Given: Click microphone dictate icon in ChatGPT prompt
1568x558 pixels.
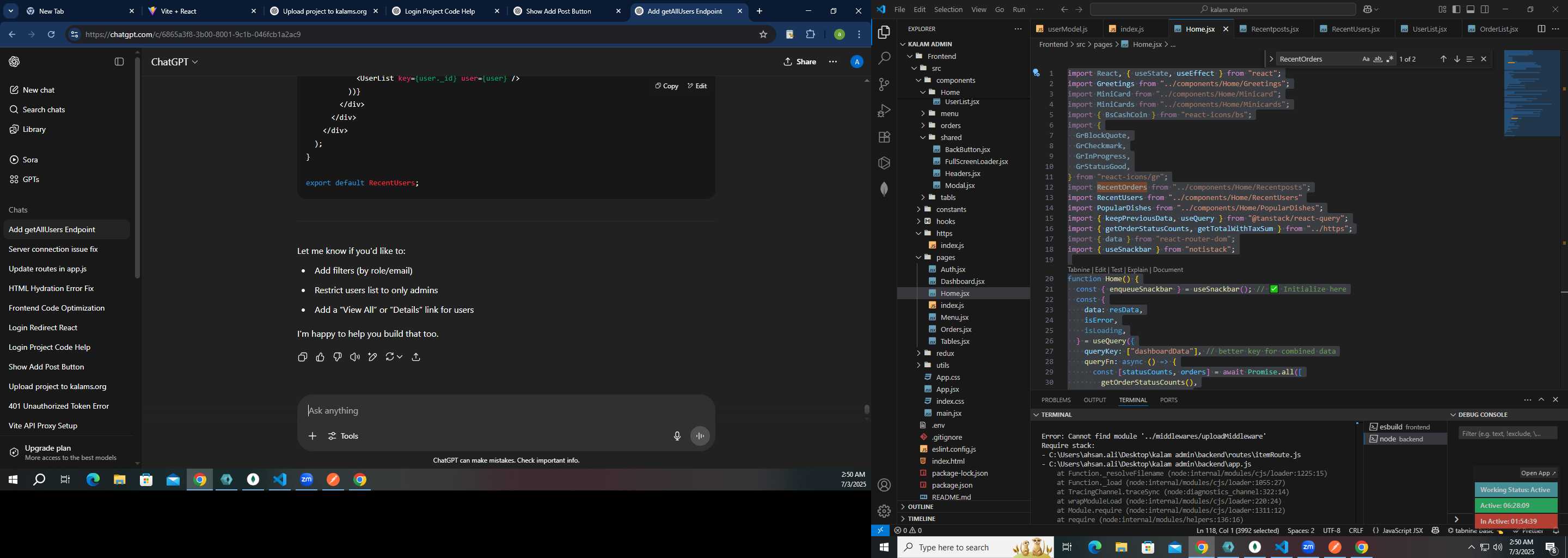Looking at the screenshot, I should click(677, 436).
